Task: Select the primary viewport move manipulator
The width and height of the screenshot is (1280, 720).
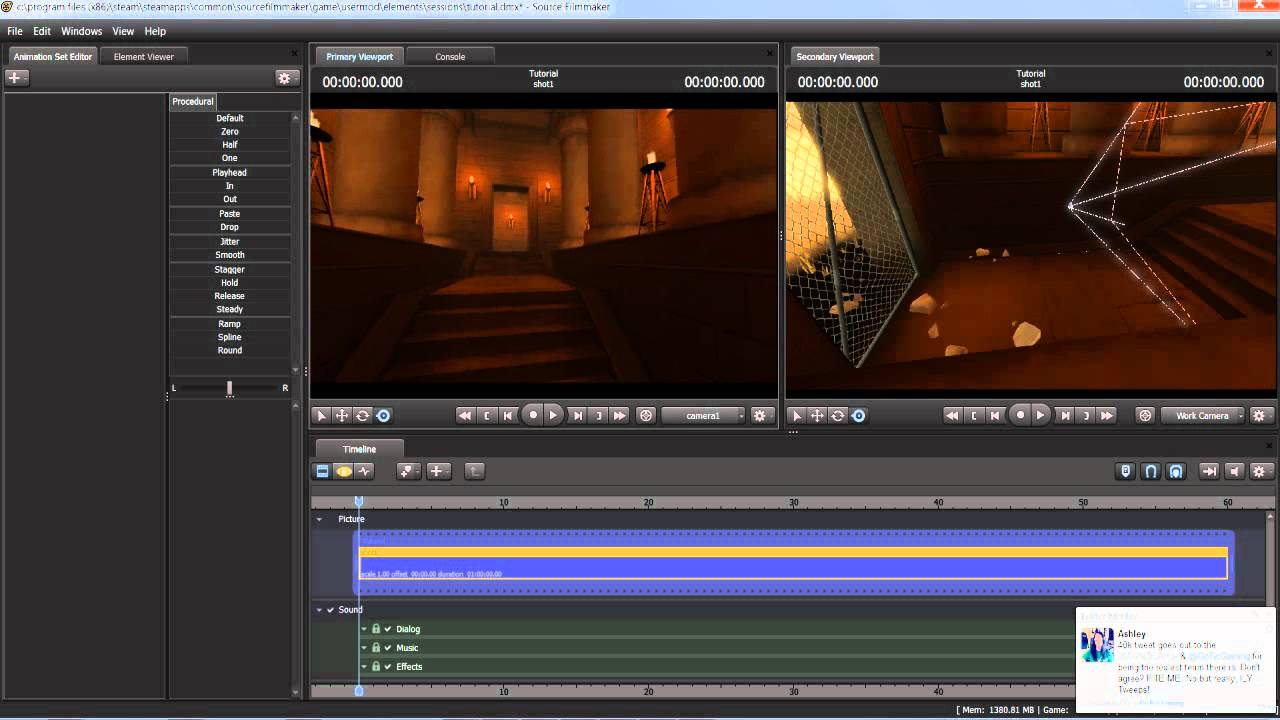Action: [342, 415]
